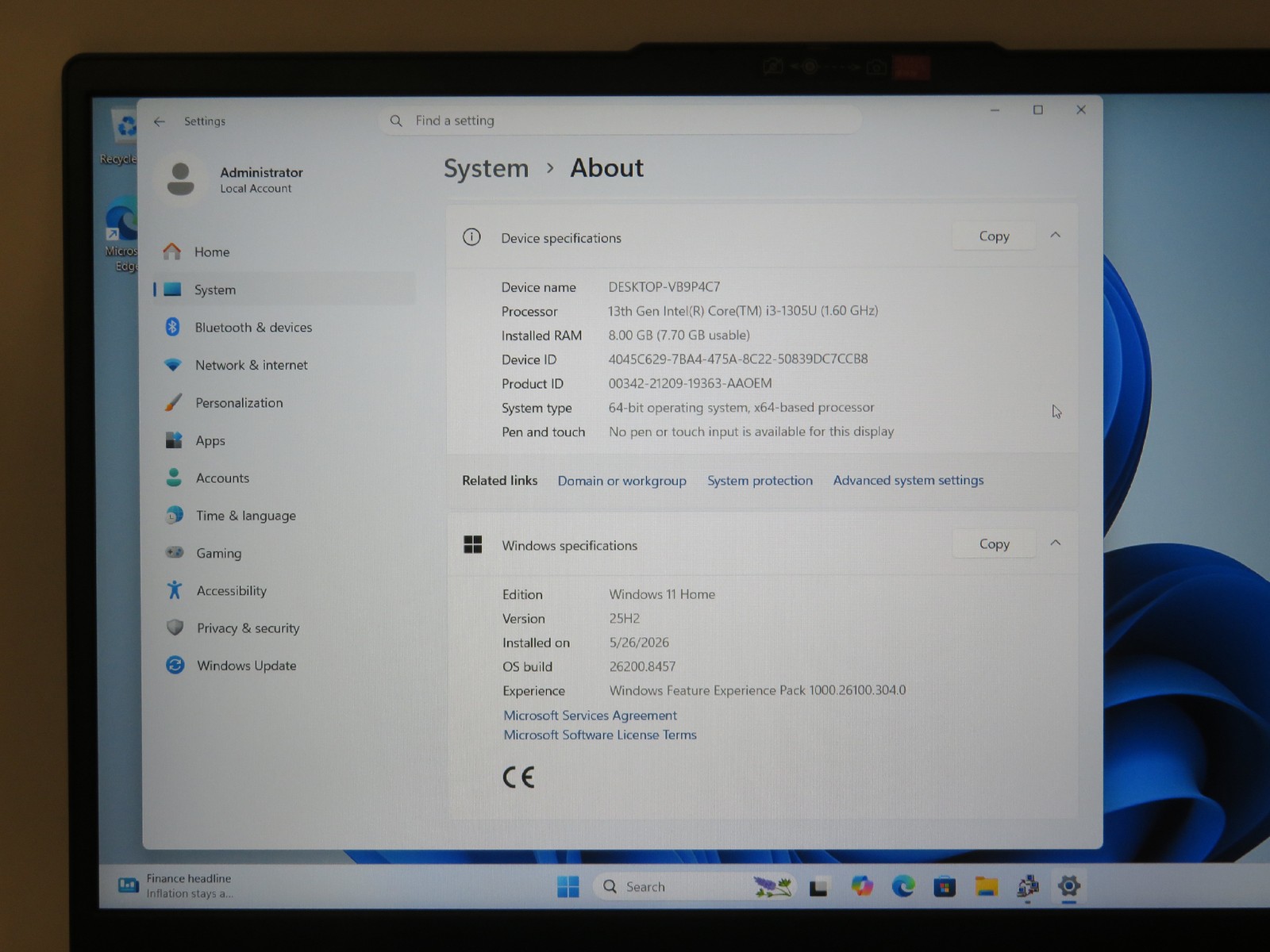Click the Settings gear in the taskbar
1270x952 pixels.
coord(1069,886)
